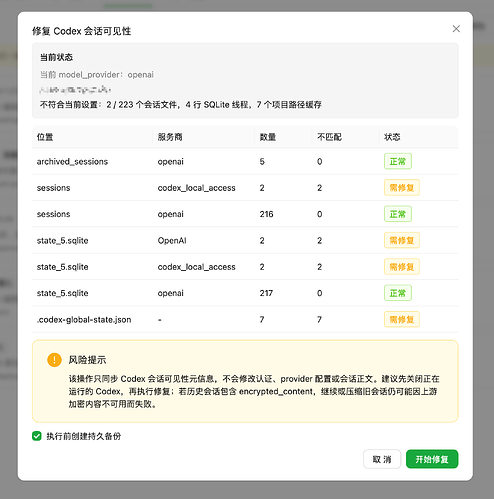Click the 当前 model_provider: openai line
This screenshot has height=499, width=494.
[97, 75]
